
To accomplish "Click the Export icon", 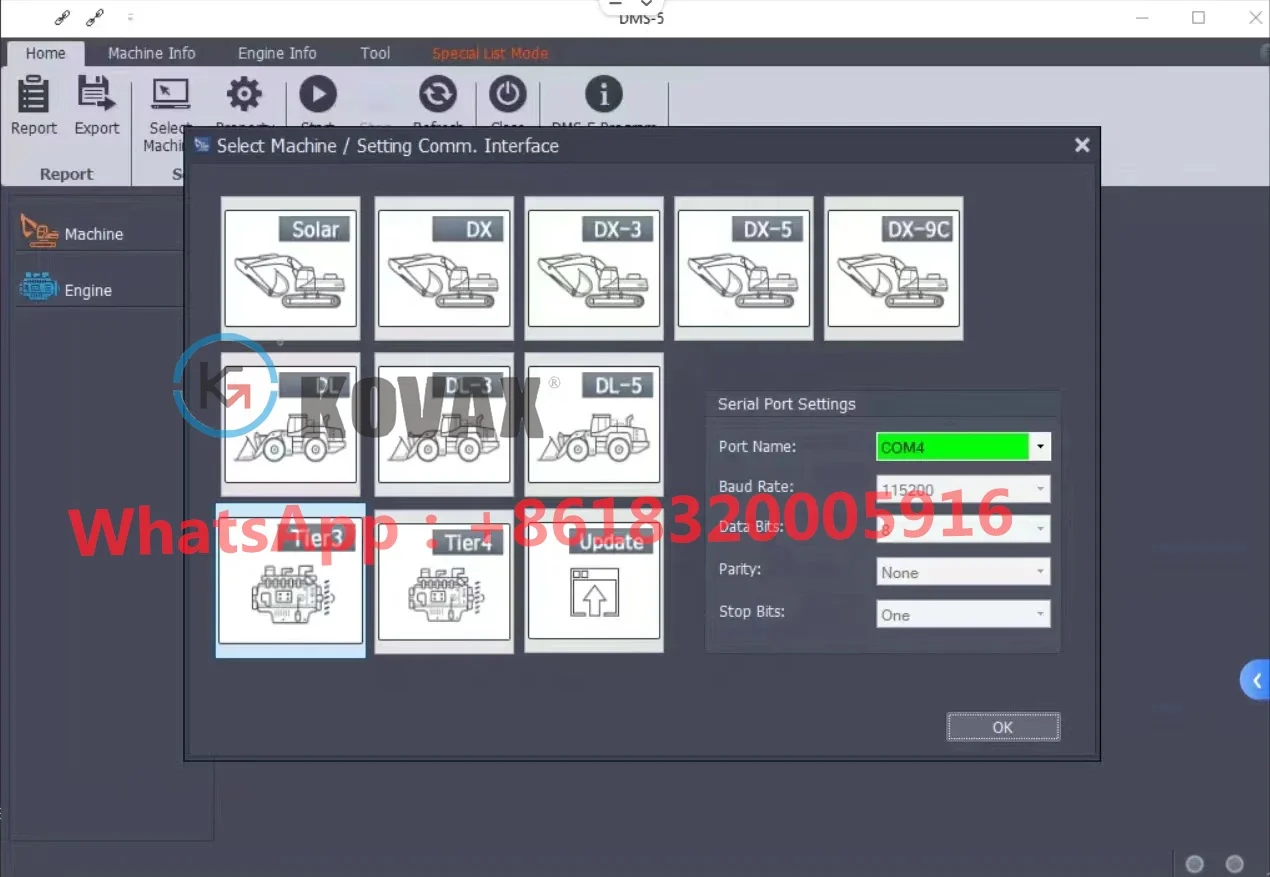I will point(96,105).
